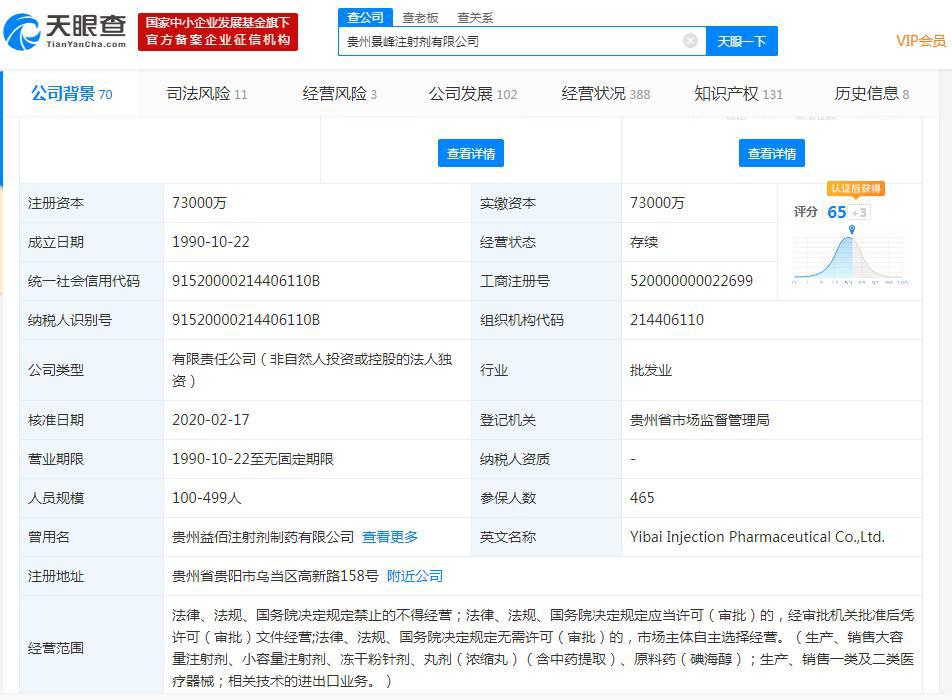Click the business status 存续
The width and height of the screenshot is (952, 700).
644,242
